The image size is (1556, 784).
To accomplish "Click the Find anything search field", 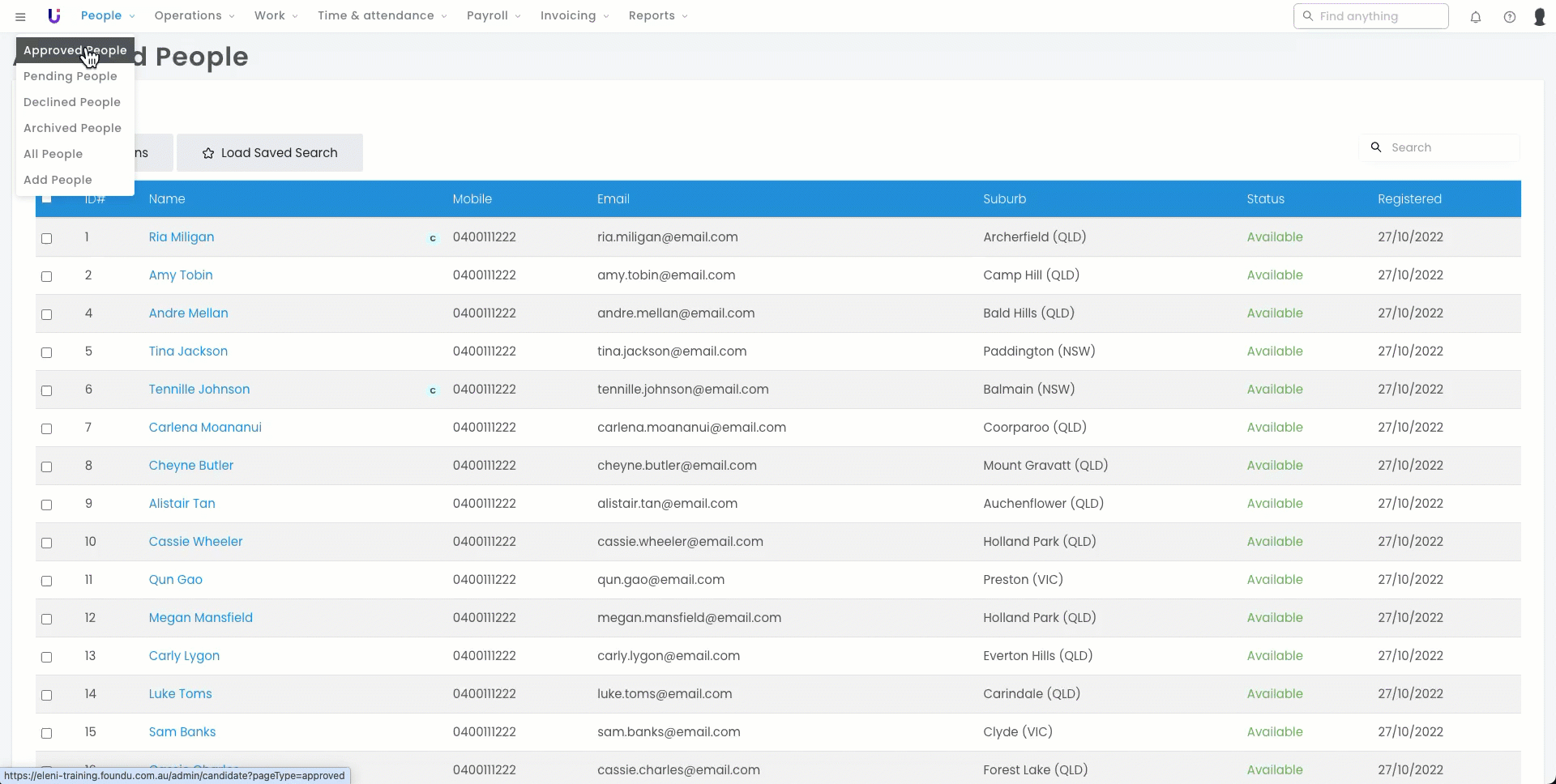I will (x=1378, y=16).
